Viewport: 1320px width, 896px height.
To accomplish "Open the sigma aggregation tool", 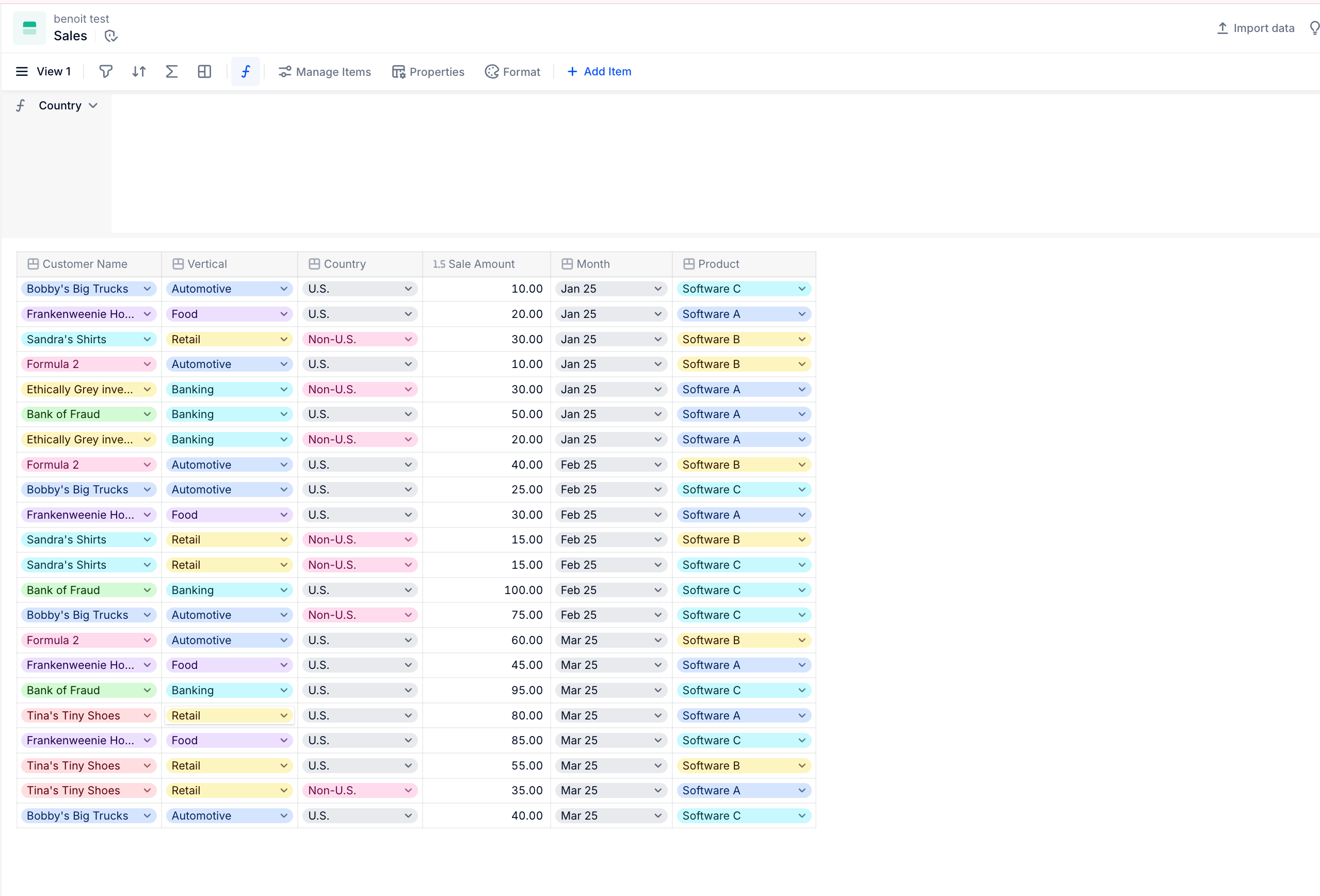I will (171, 72).
